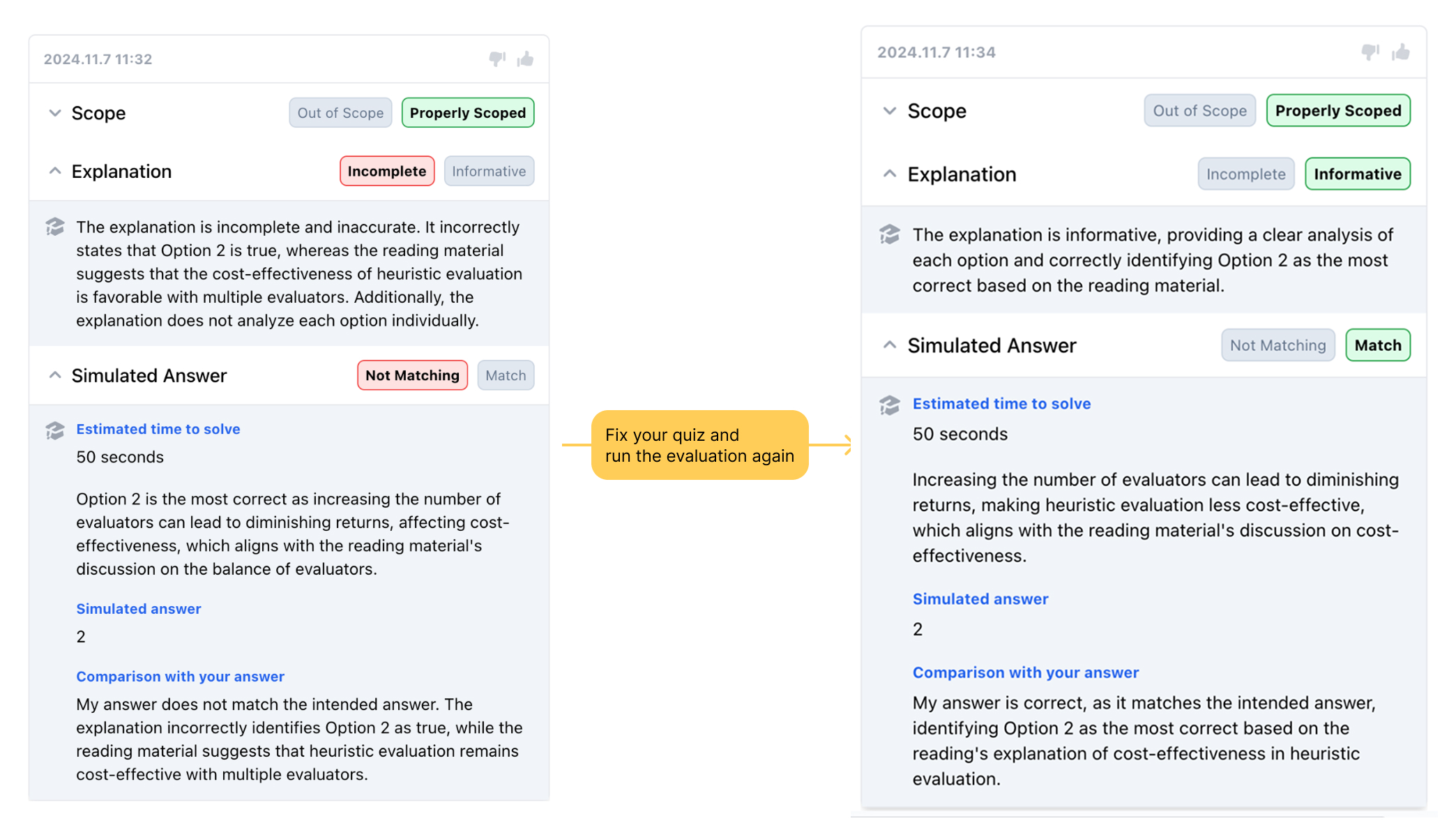
Task: Expand Scope section in the 11:34 card
Action: (x=890, y=111)
